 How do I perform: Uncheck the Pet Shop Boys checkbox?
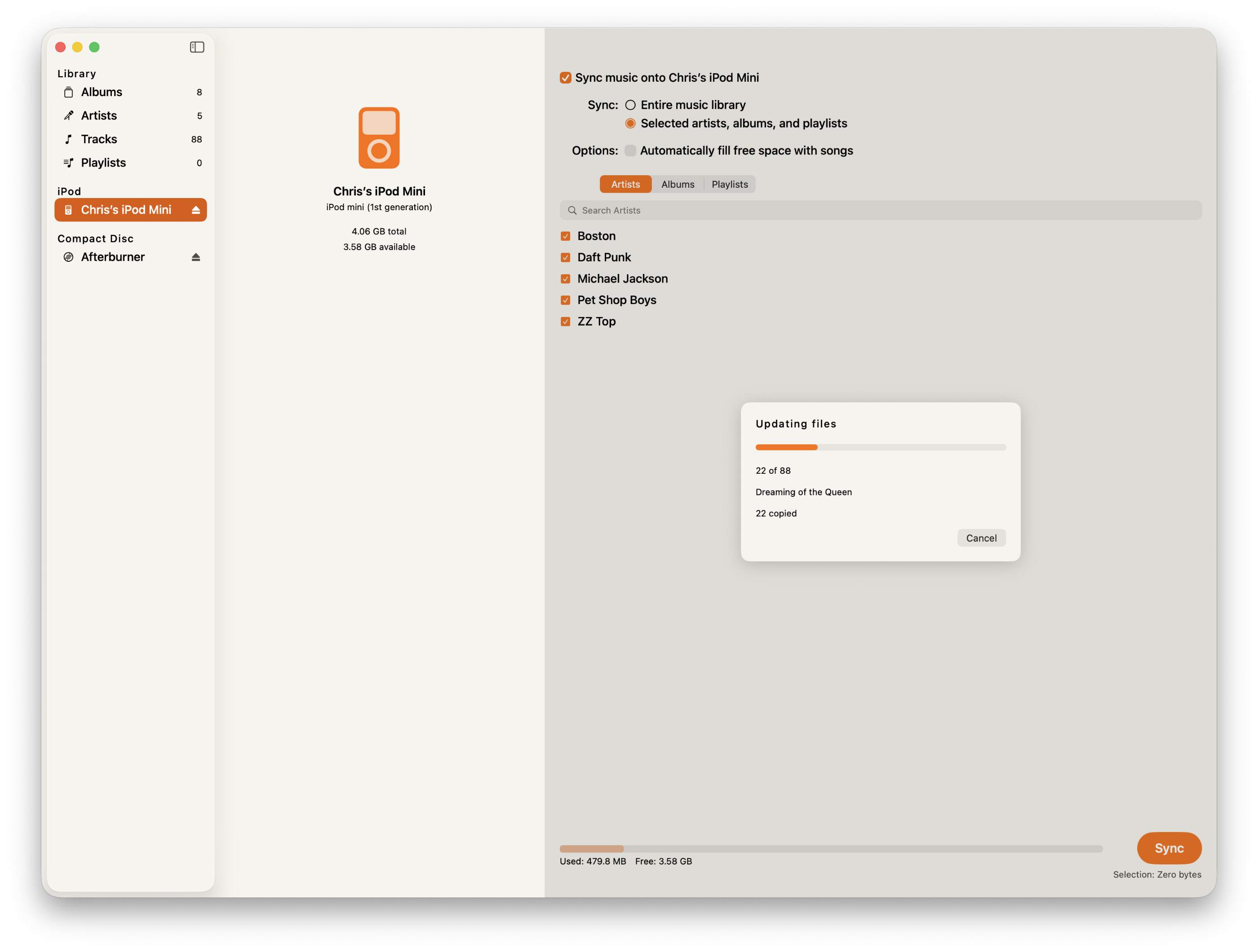(565, 300)
